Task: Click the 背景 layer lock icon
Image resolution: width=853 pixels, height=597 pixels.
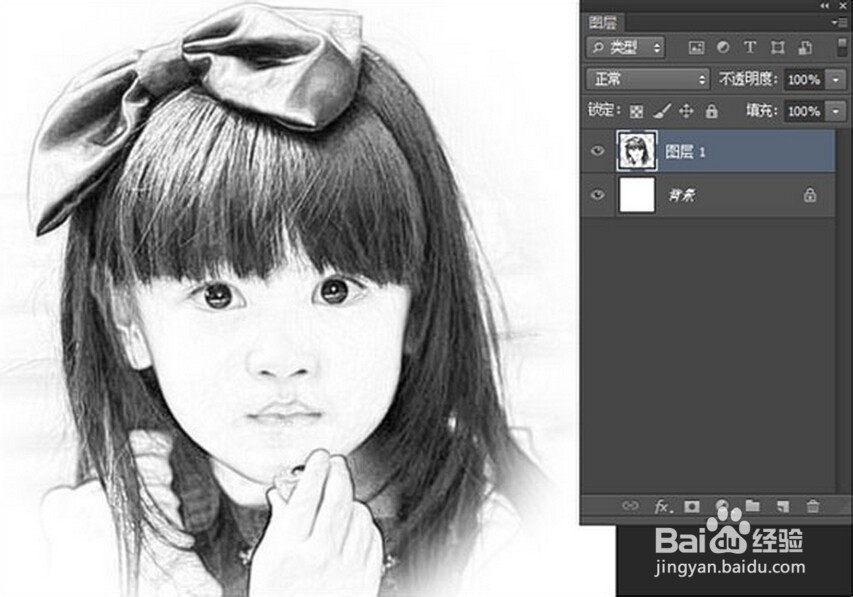Action: [x=810, y=194]
